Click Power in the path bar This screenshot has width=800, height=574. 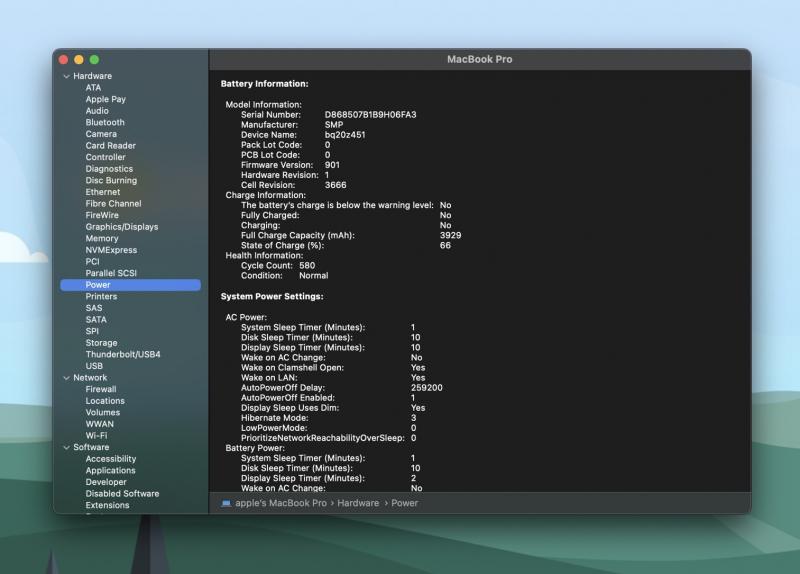[x=405, y=503]
